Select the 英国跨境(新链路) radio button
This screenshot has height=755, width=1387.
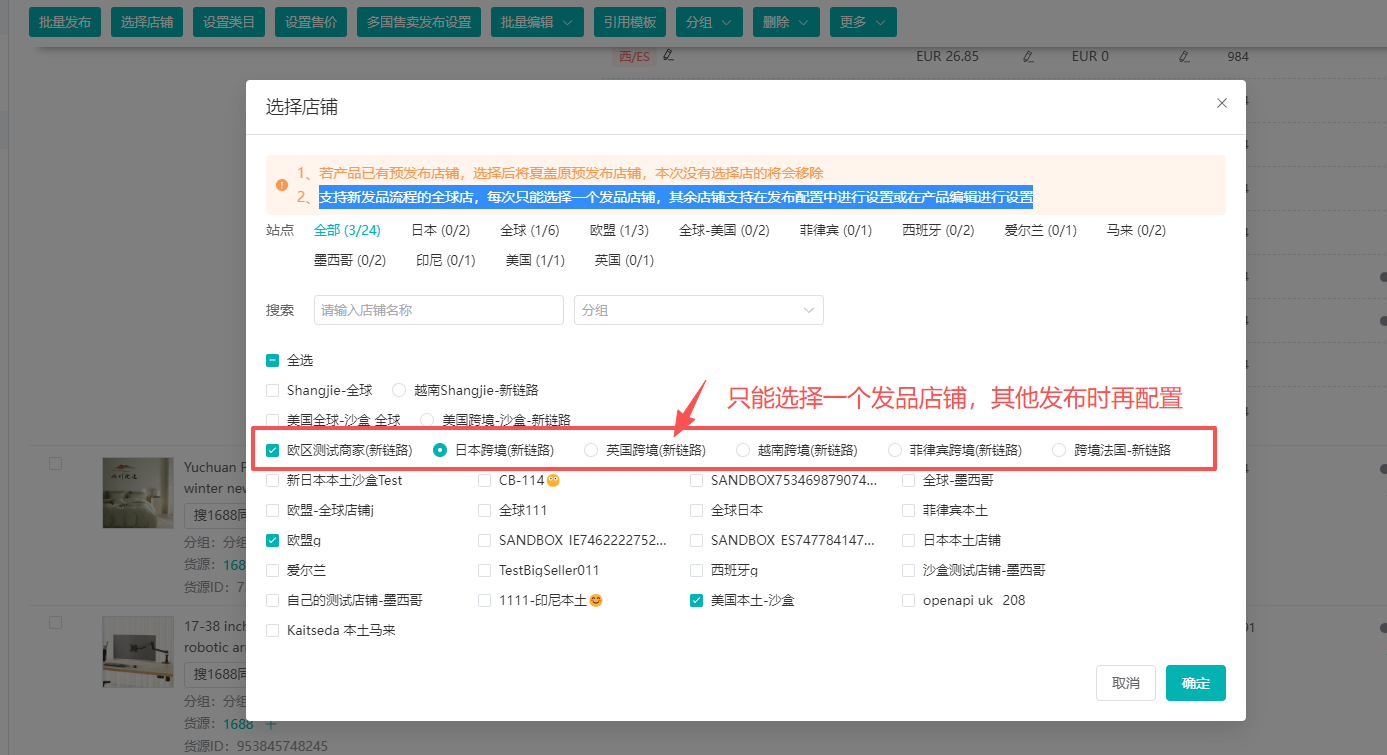pyautogui.click(x=590, y=449)
